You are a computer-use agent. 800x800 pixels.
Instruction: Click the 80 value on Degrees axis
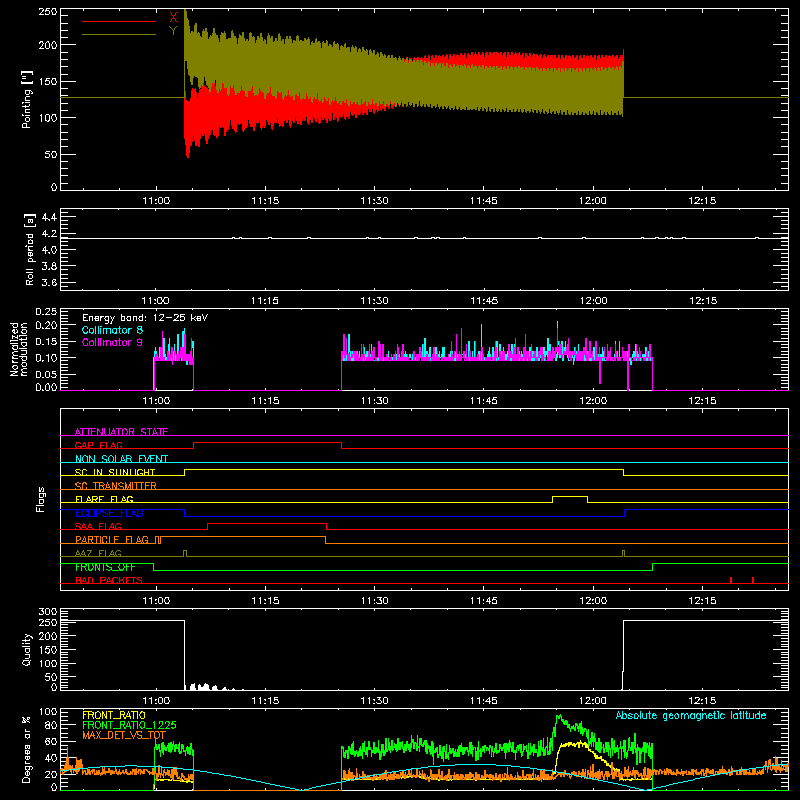point(51,725)
